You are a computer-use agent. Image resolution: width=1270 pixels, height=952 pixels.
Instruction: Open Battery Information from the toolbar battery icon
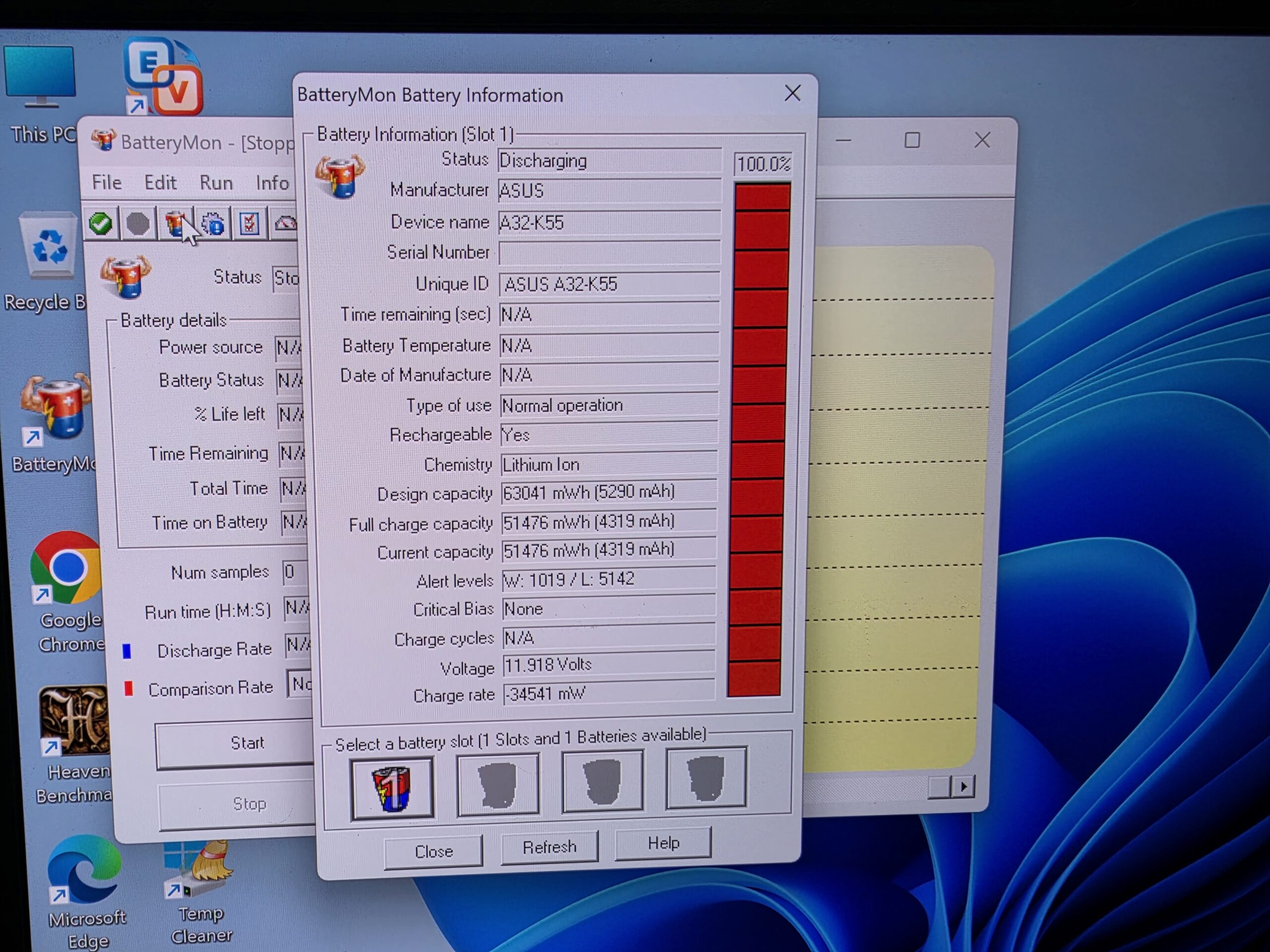[175, 223]
